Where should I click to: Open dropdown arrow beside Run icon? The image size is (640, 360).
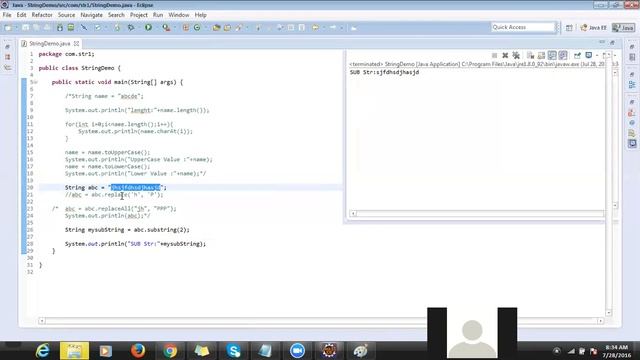coord(156,28)
